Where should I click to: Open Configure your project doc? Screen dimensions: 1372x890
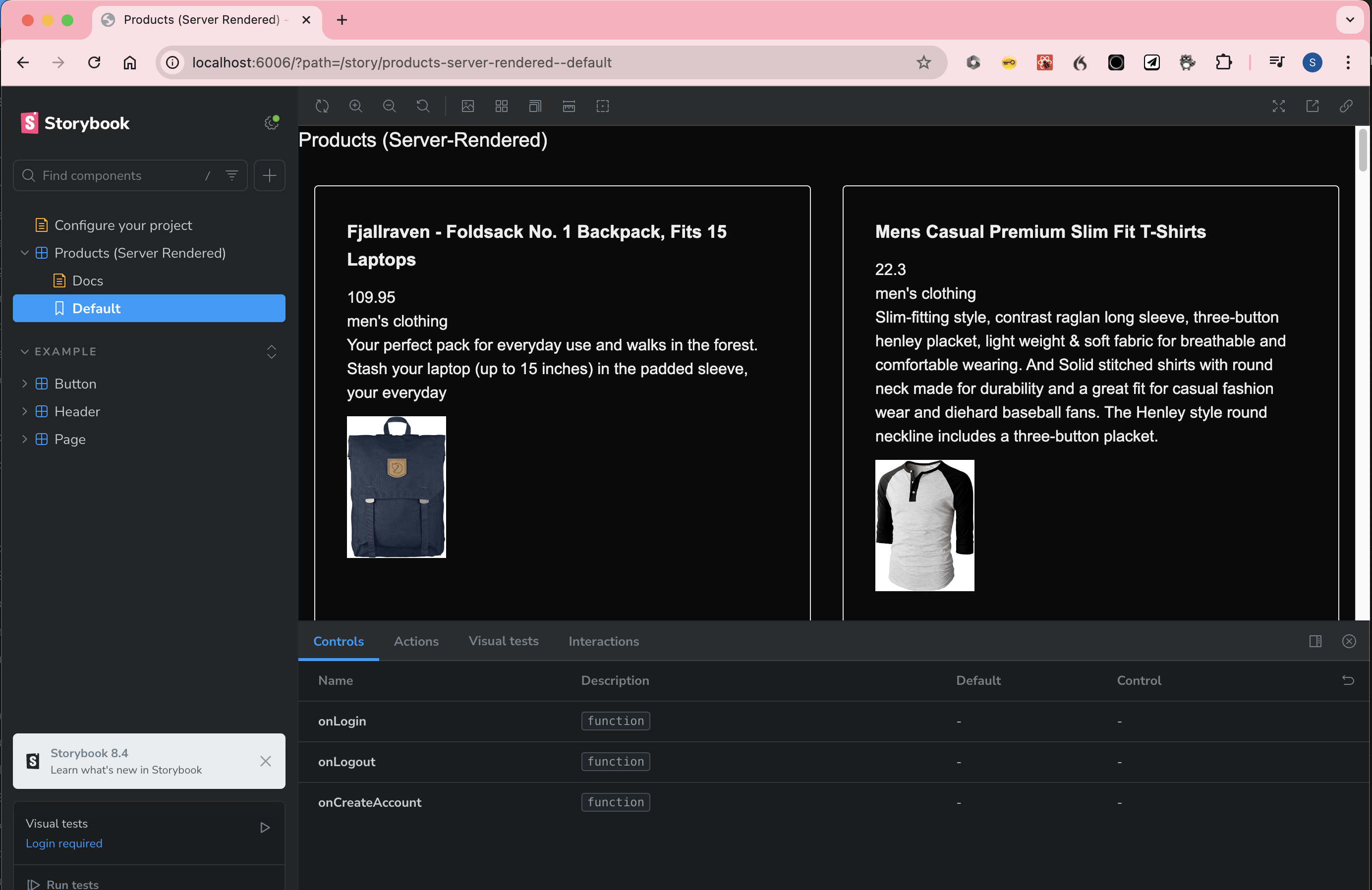click(x=123, y=225)
